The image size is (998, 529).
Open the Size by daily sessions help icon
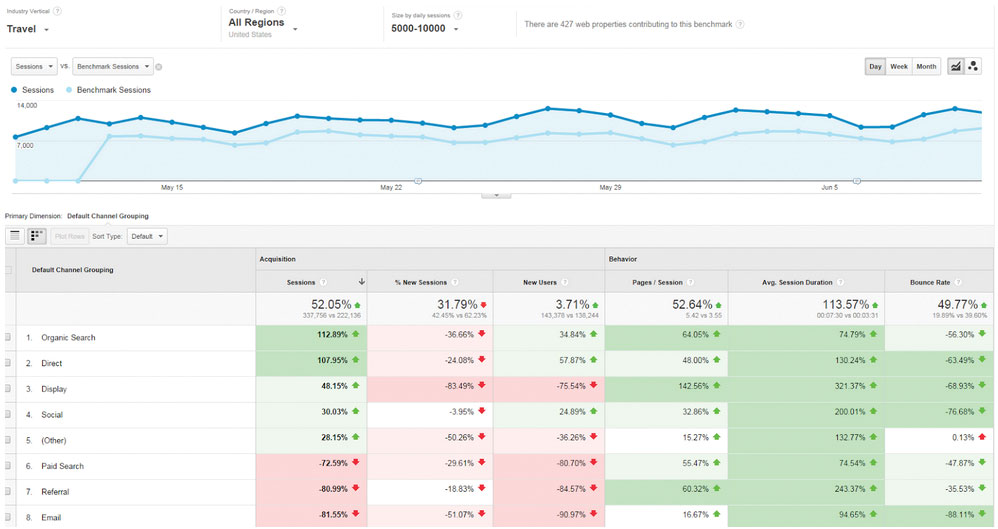(x=458, y=15)
